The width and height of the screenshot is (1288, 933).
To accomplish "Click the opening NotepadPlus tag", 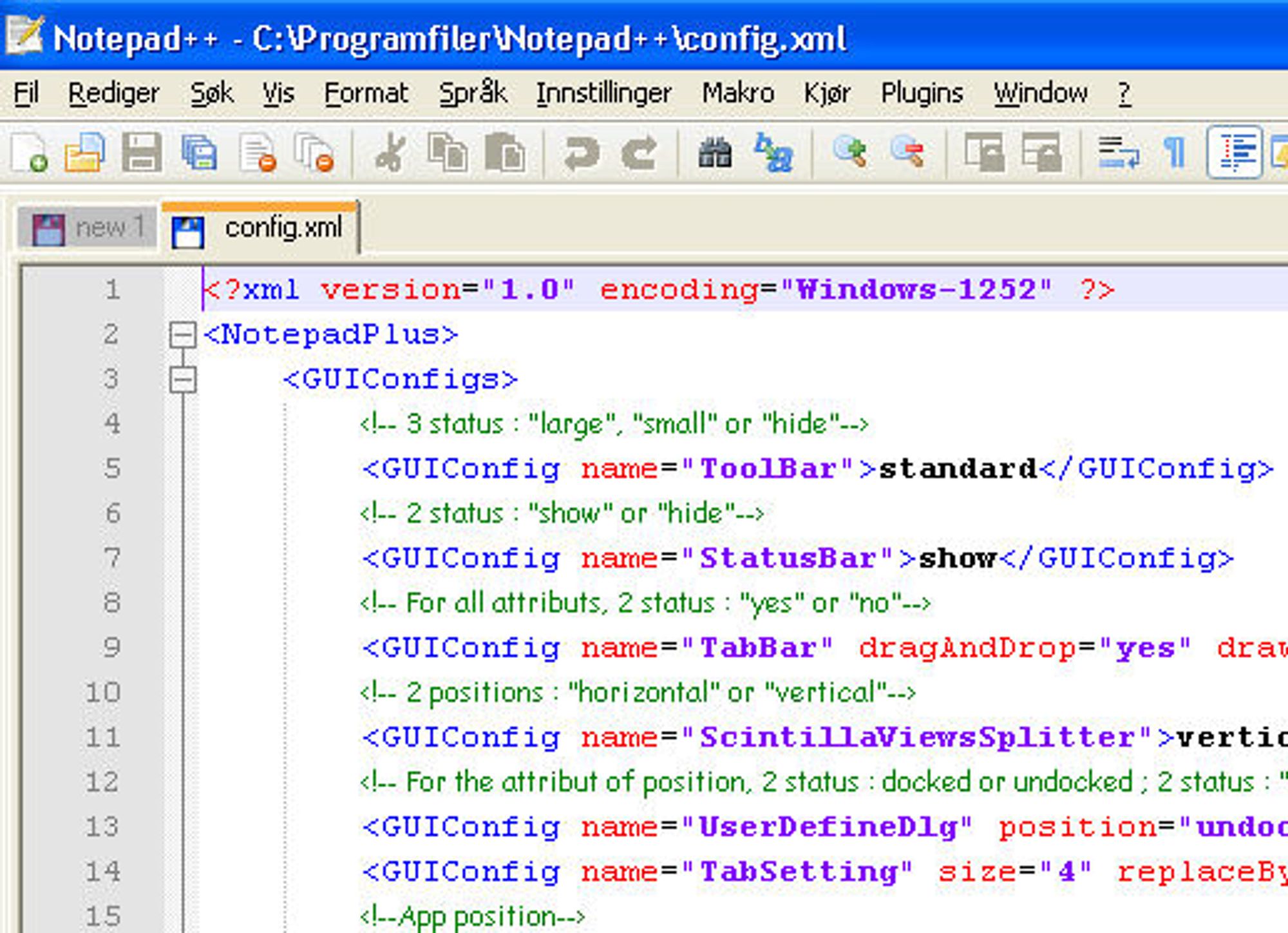I will point(331,335).
